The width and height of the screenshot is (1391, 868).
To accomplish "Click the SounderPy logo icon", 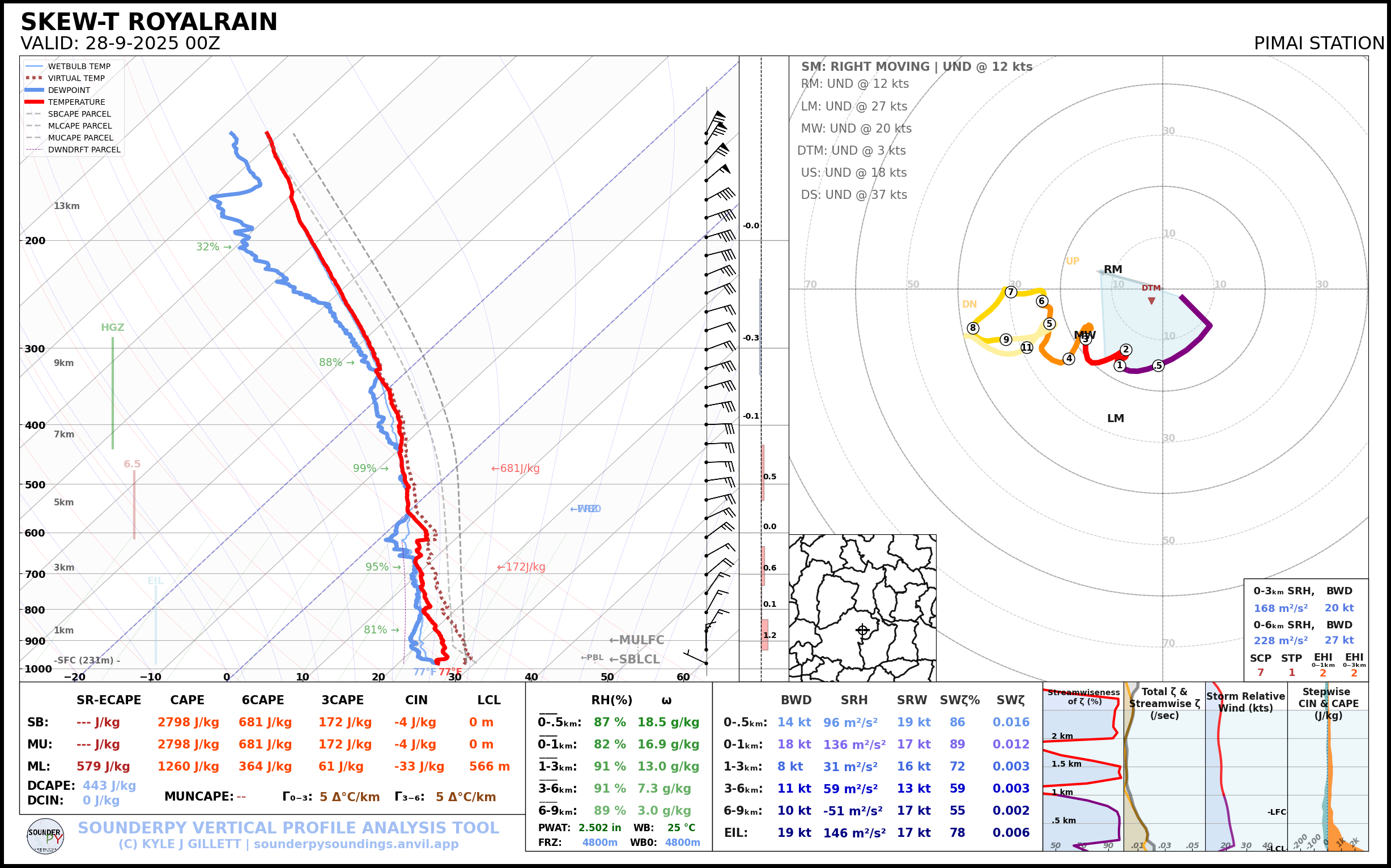I will [x=45, y=836].
